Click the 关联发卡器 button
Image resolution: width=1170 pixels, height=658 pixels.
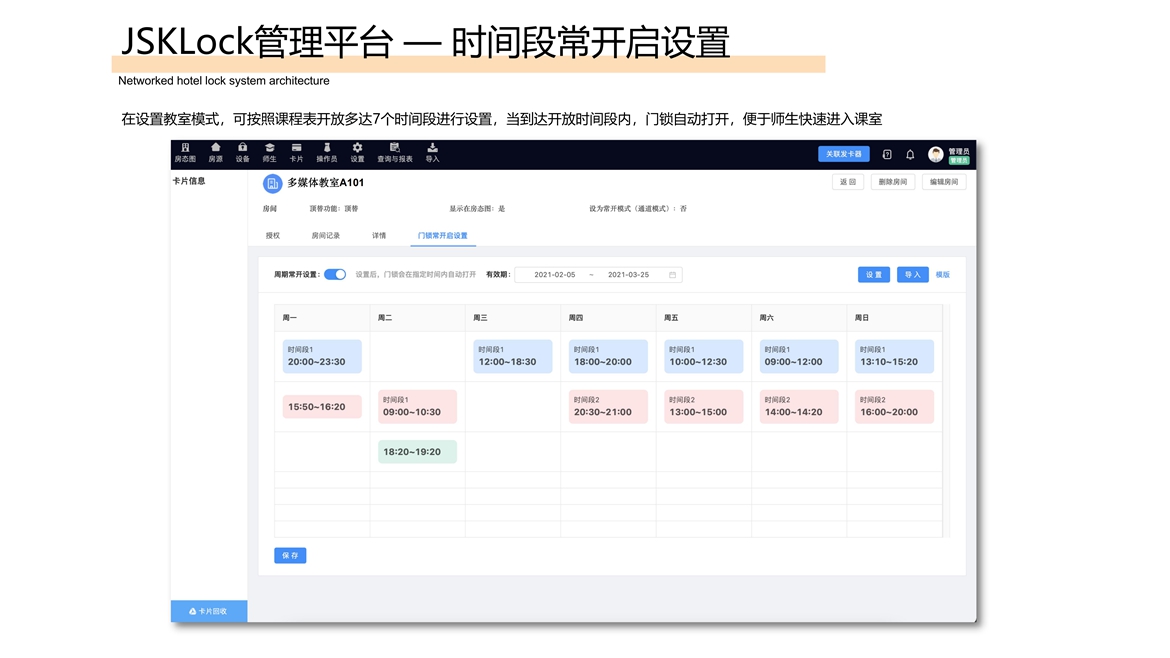843,154
